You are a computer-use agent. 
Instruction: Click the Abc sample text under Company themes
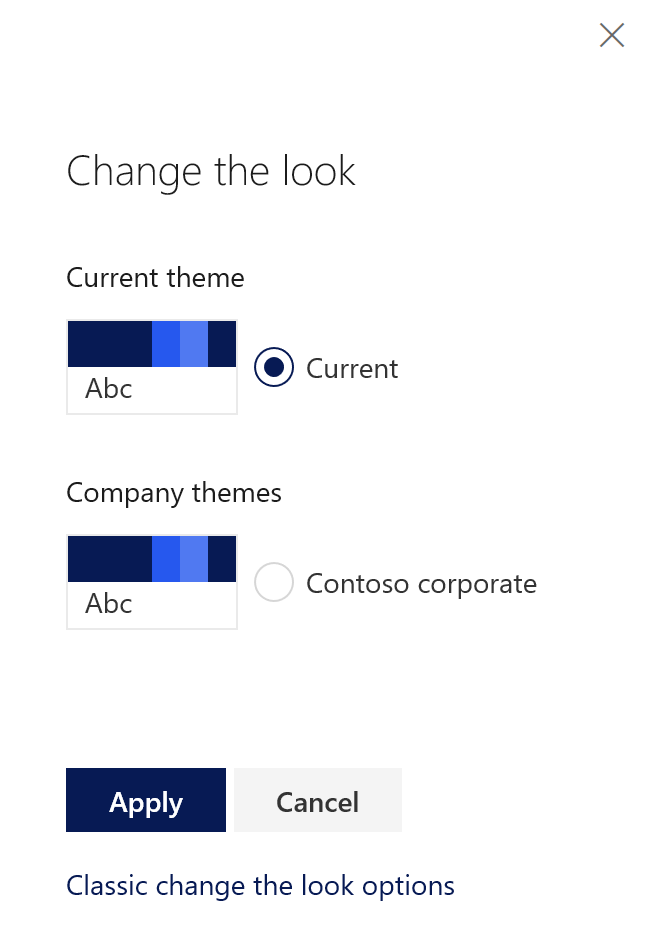click(x=109, y=604)
